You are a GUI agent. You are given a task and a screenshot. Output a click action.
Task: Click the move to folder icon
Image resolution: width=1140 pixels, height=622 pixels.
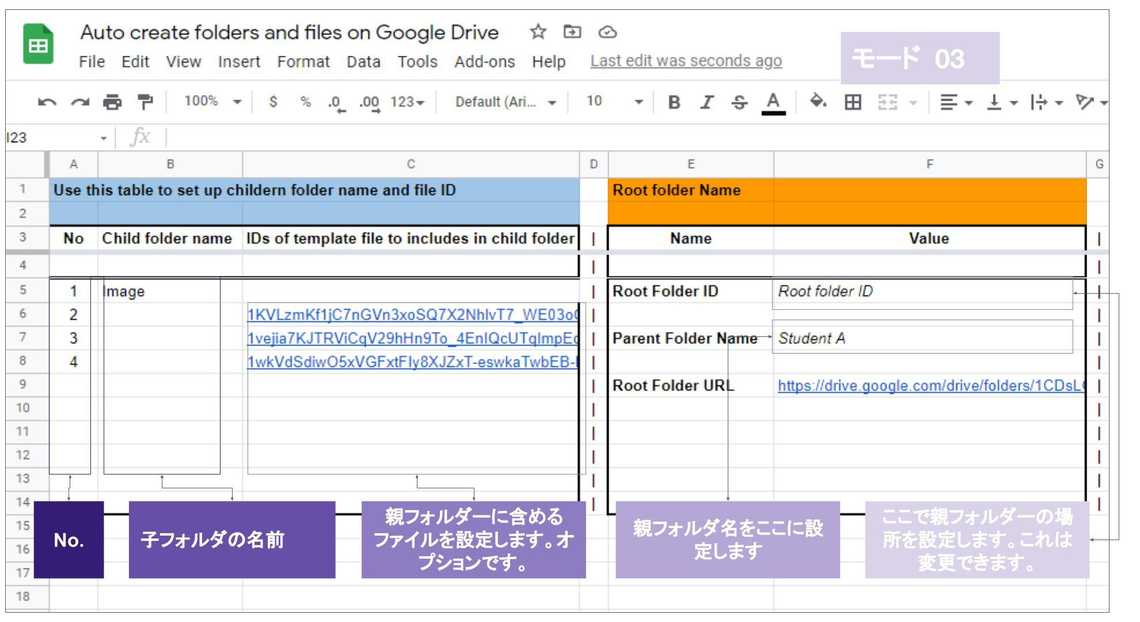[572, 32]
